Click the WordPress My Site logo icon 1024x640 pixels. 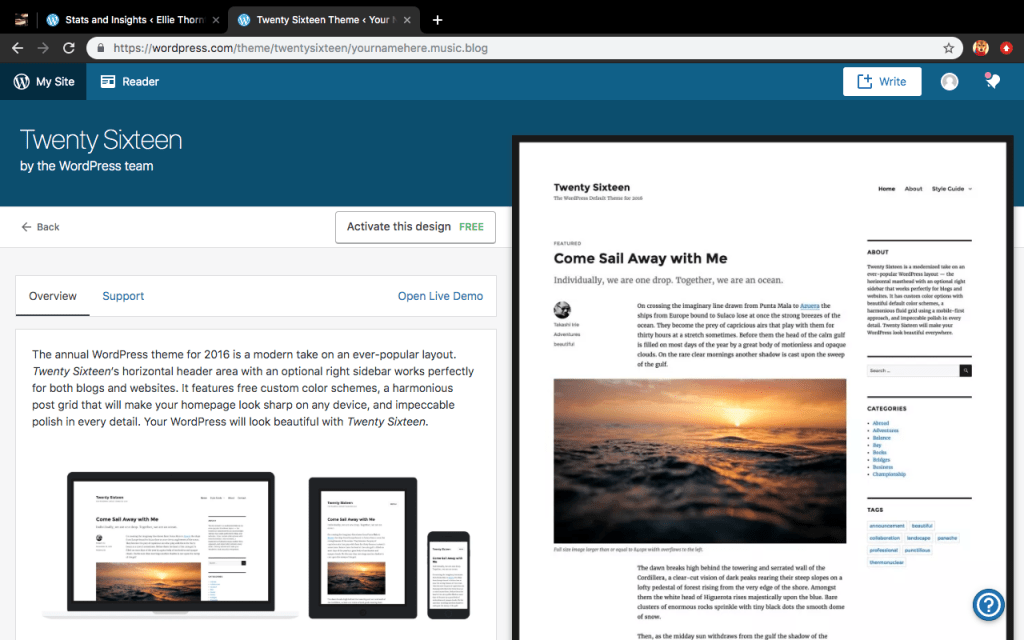21,82
